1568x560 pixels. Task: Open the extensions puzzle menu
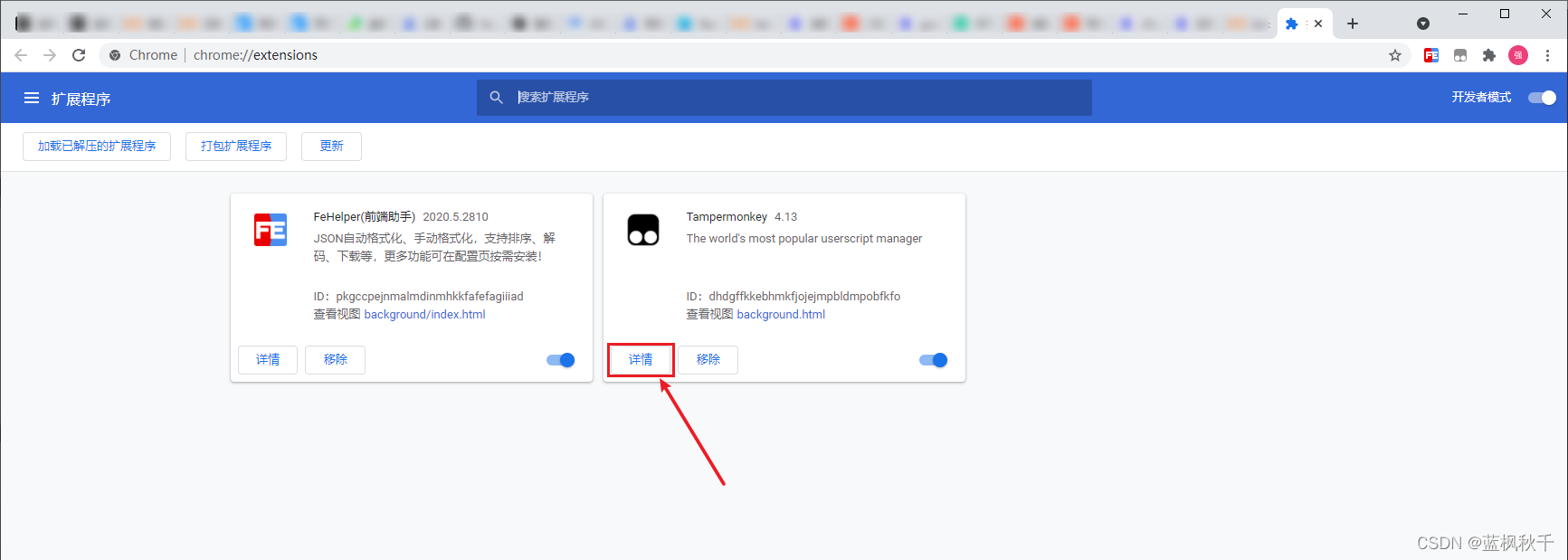[x=1489, y=55]
